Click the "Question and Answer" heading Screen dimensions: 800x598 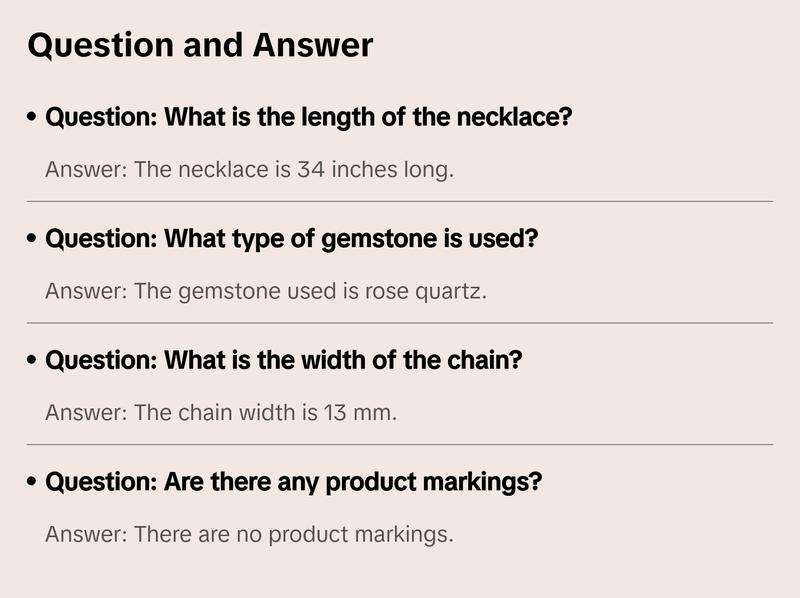[200, 45]
